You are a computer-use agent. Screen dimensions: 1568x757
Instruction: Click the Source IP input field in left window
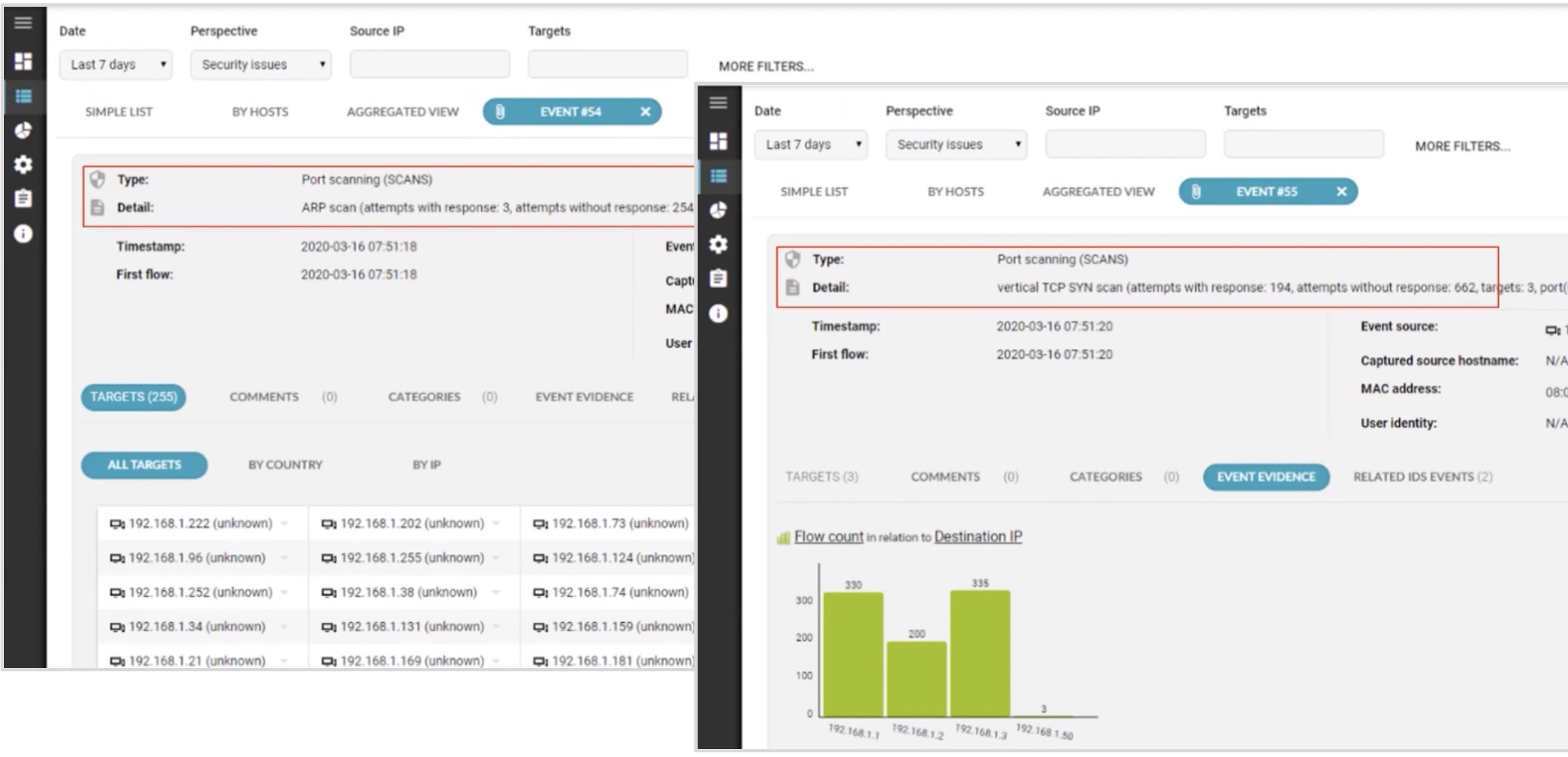[429, 65]
